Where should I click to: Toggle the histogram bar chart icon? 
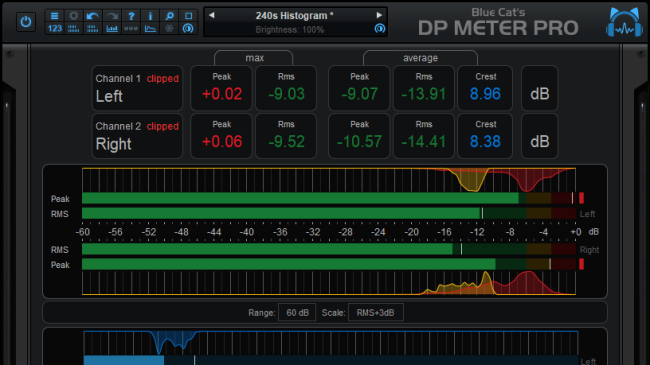pyautogui.click(x=112, y=29)
